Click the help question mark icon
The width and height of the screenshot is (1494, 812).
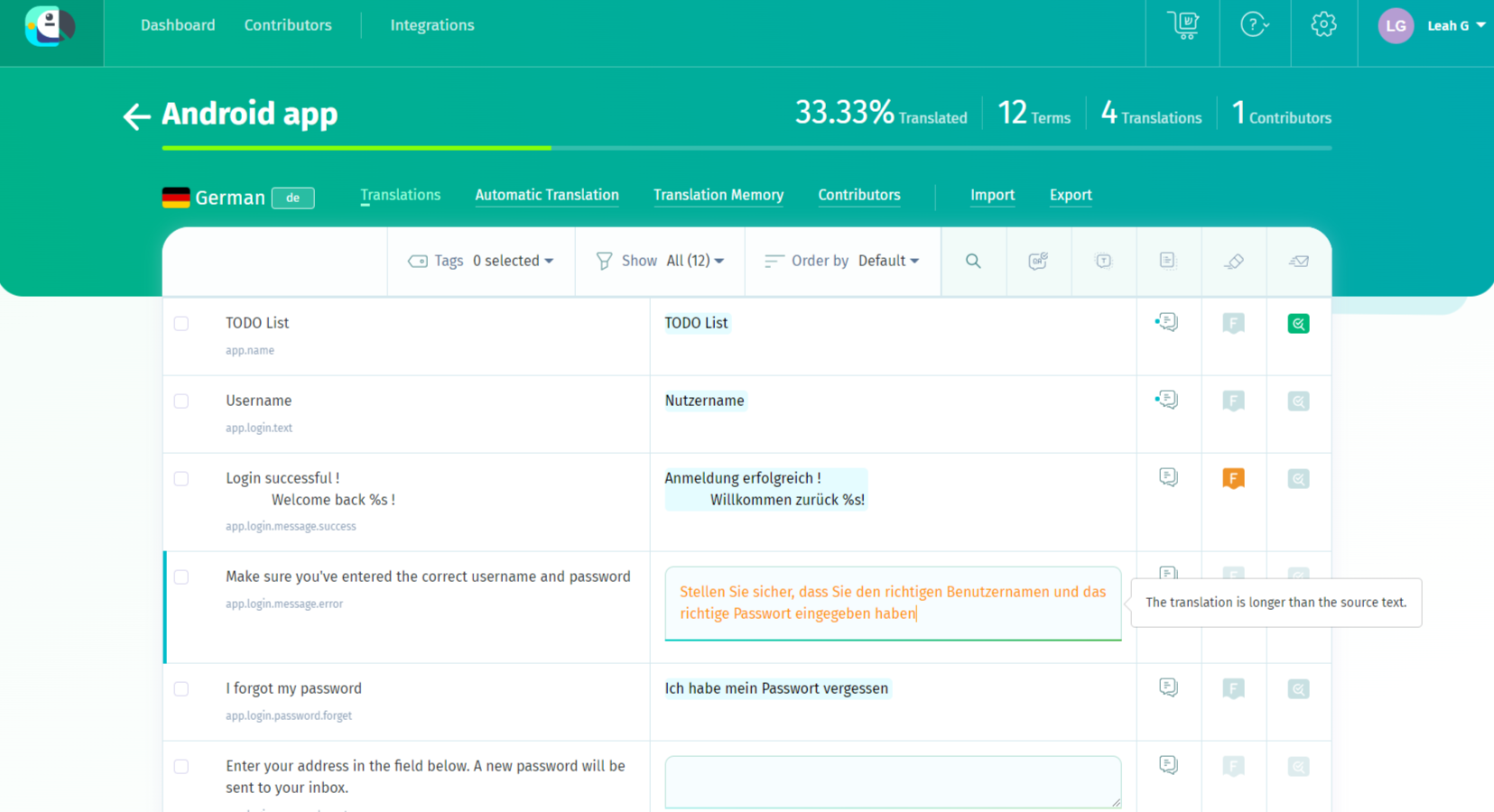(x=1254, y=25)
